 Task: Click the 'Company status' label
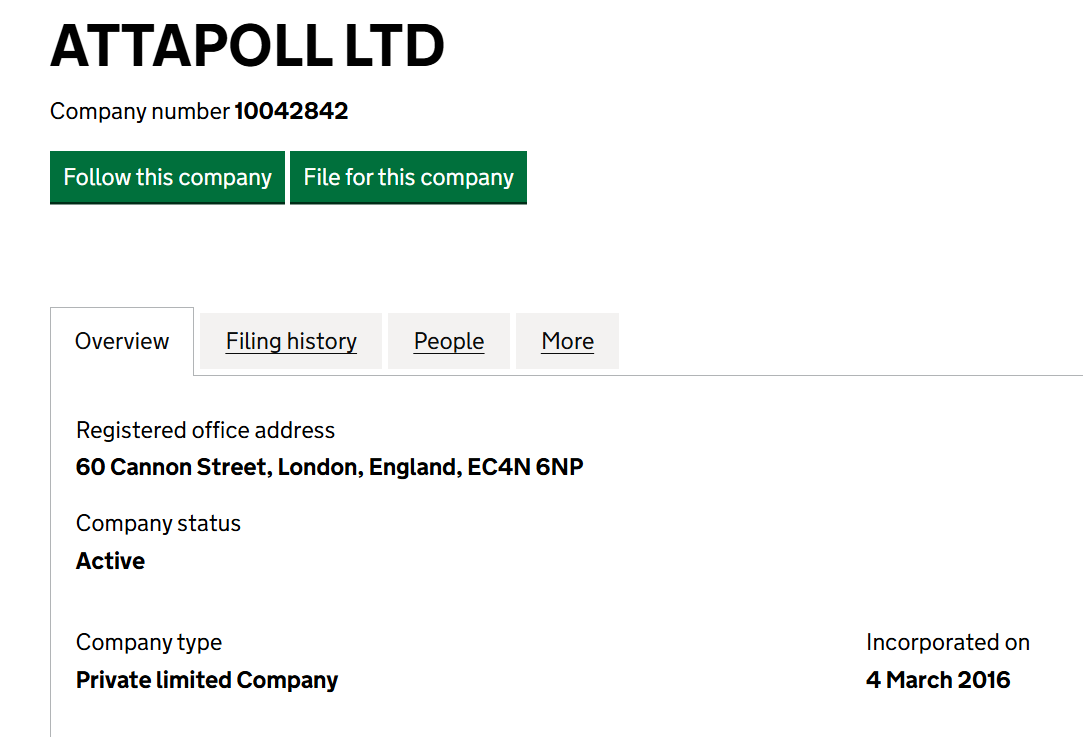[158, 523]
